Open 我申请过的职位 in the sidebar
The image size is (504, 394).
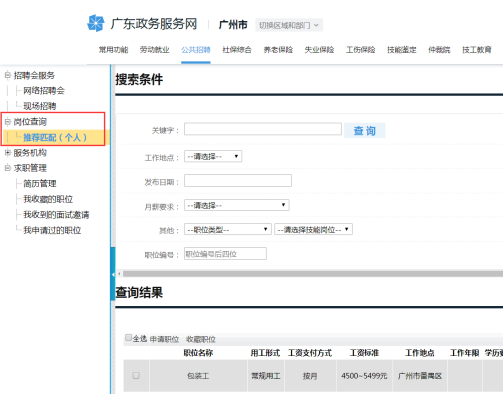(x=52, y=230)
